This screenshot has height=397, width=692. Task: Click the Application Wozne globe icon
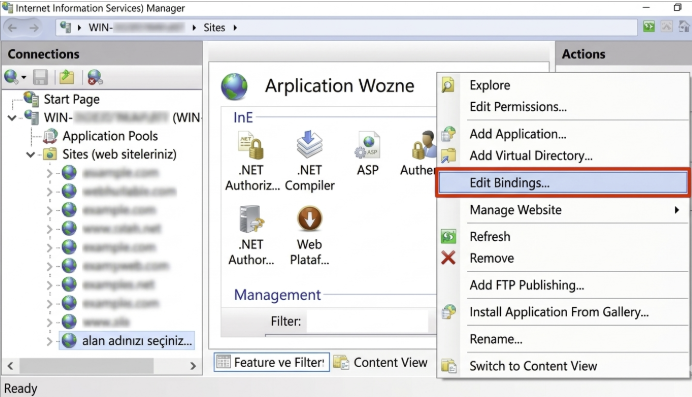coord(234,86)
